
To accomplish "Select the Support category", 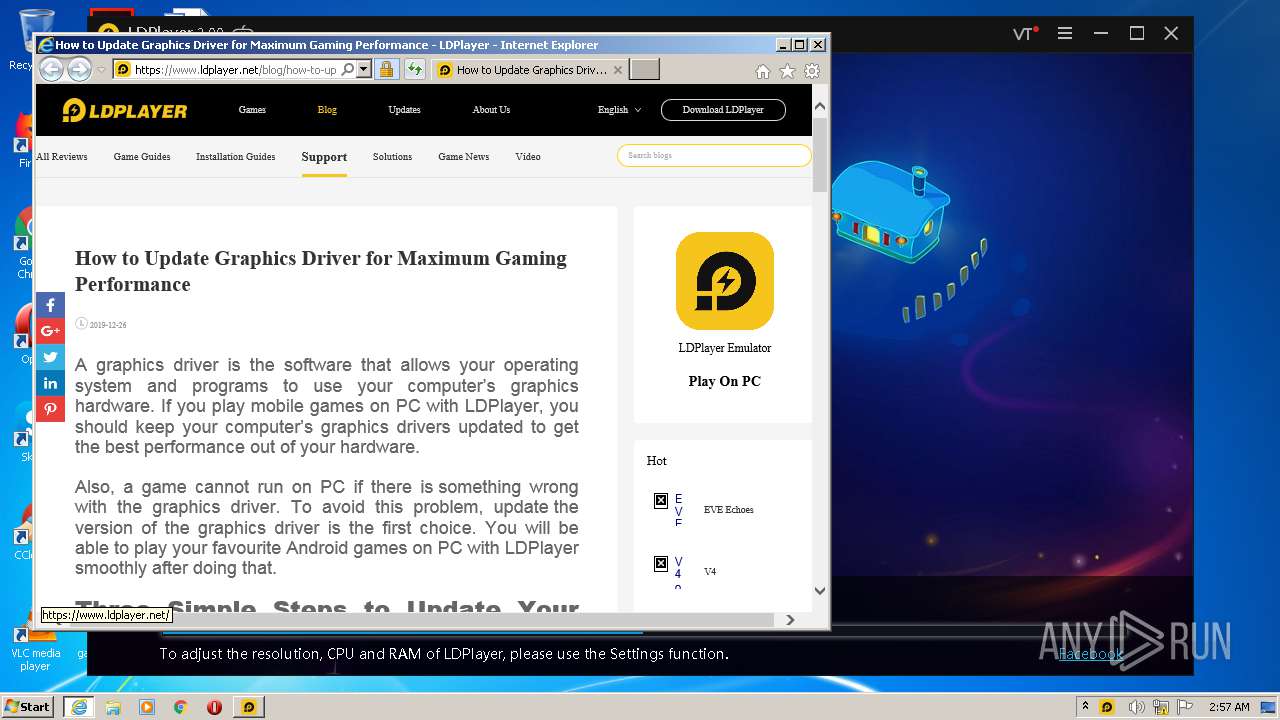I will (x=324, y=157).
